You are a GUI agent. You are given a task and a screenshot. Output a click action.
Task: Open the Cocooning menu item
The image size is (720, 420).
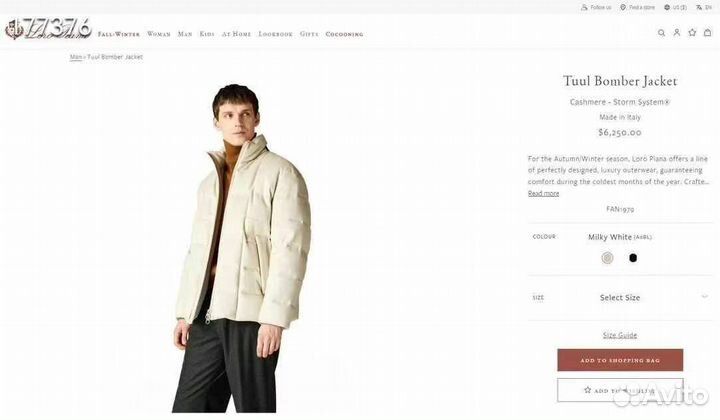coord(344,34)
